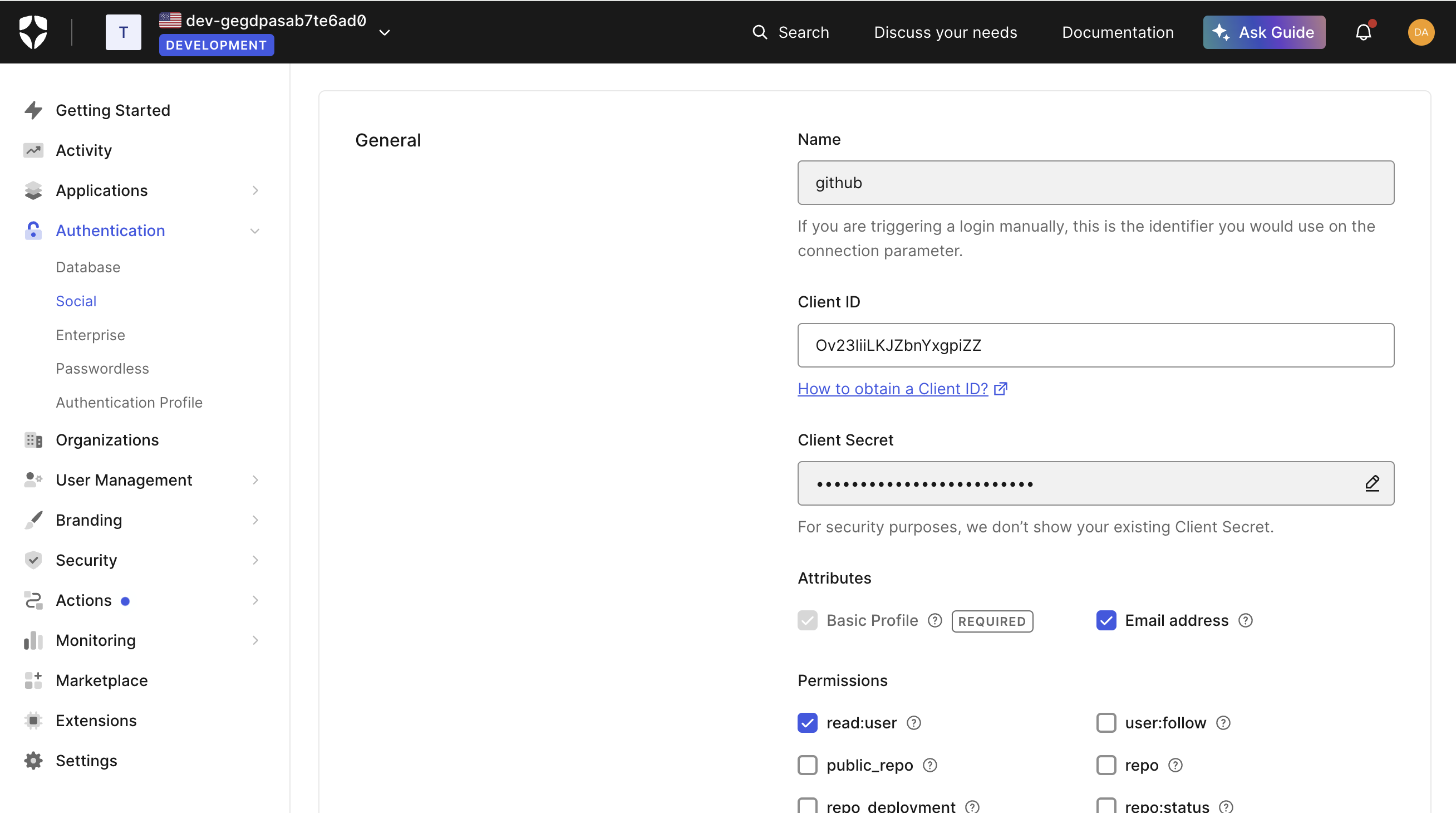Open the Organizations section
The width and height of the screenshot is (1456, 813).
point(107,439)
